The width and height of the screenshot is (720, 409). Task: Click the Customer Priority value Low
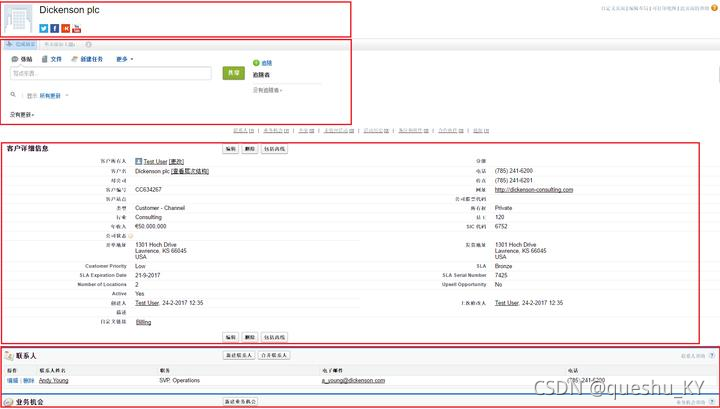click(x=140, y=266)
